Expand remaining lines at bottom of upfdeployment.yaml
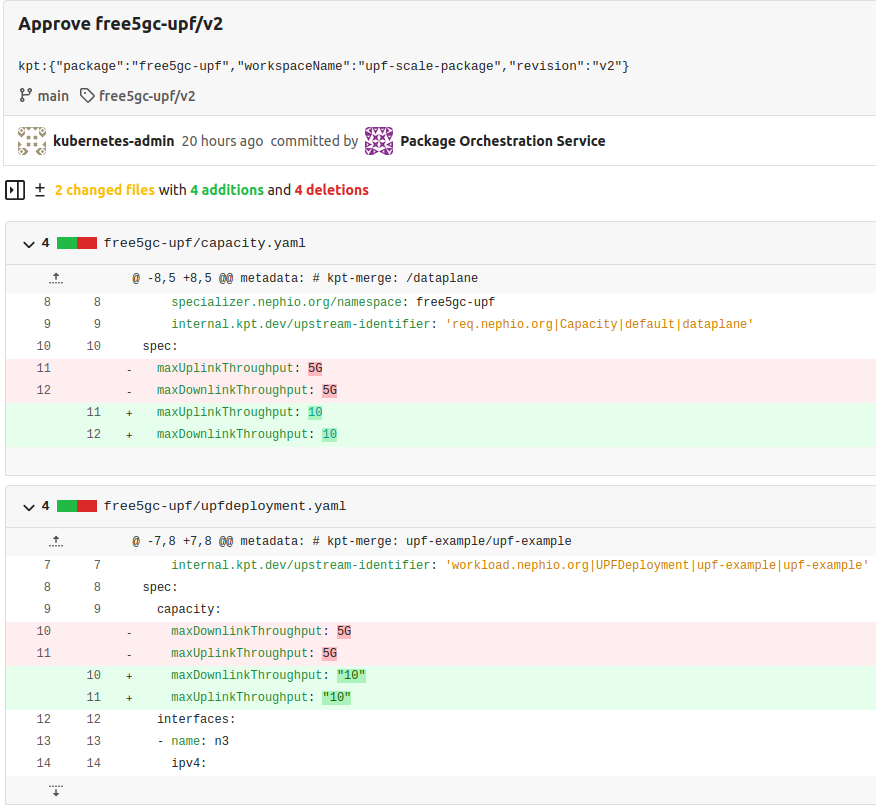 tap(56, 791)
